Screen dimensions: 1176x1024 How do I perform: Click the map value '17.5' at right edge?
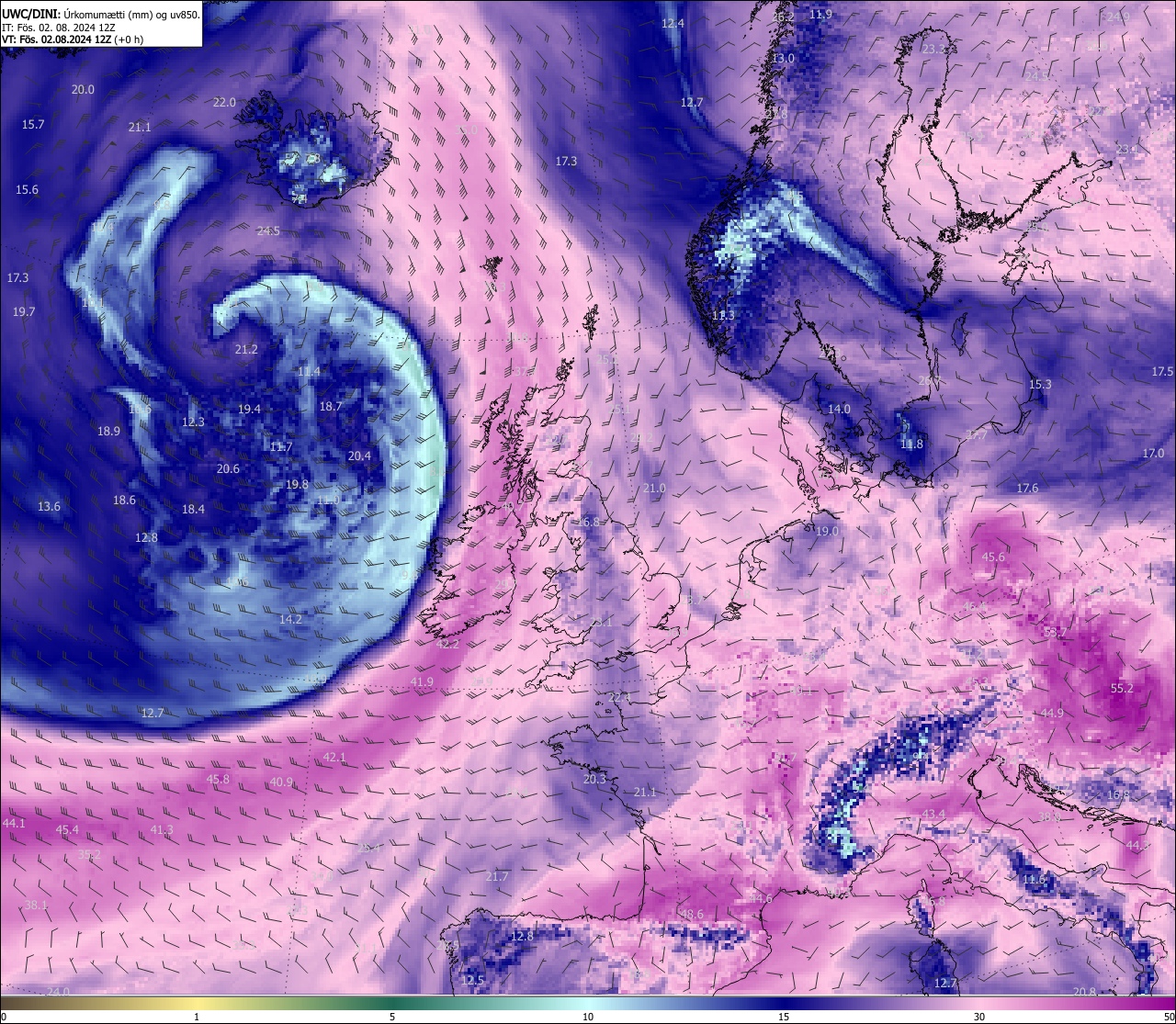pyautogui.click(x=1162, y=371)
